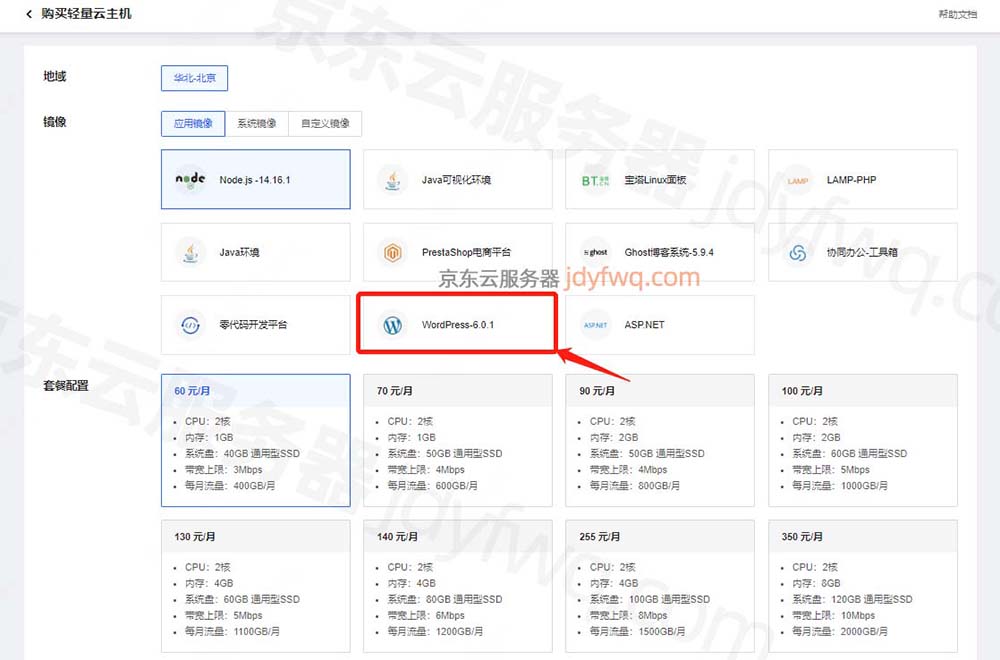Click the 地域 field label
Viewport: 1000px width, 660px height.
point(55,76)
